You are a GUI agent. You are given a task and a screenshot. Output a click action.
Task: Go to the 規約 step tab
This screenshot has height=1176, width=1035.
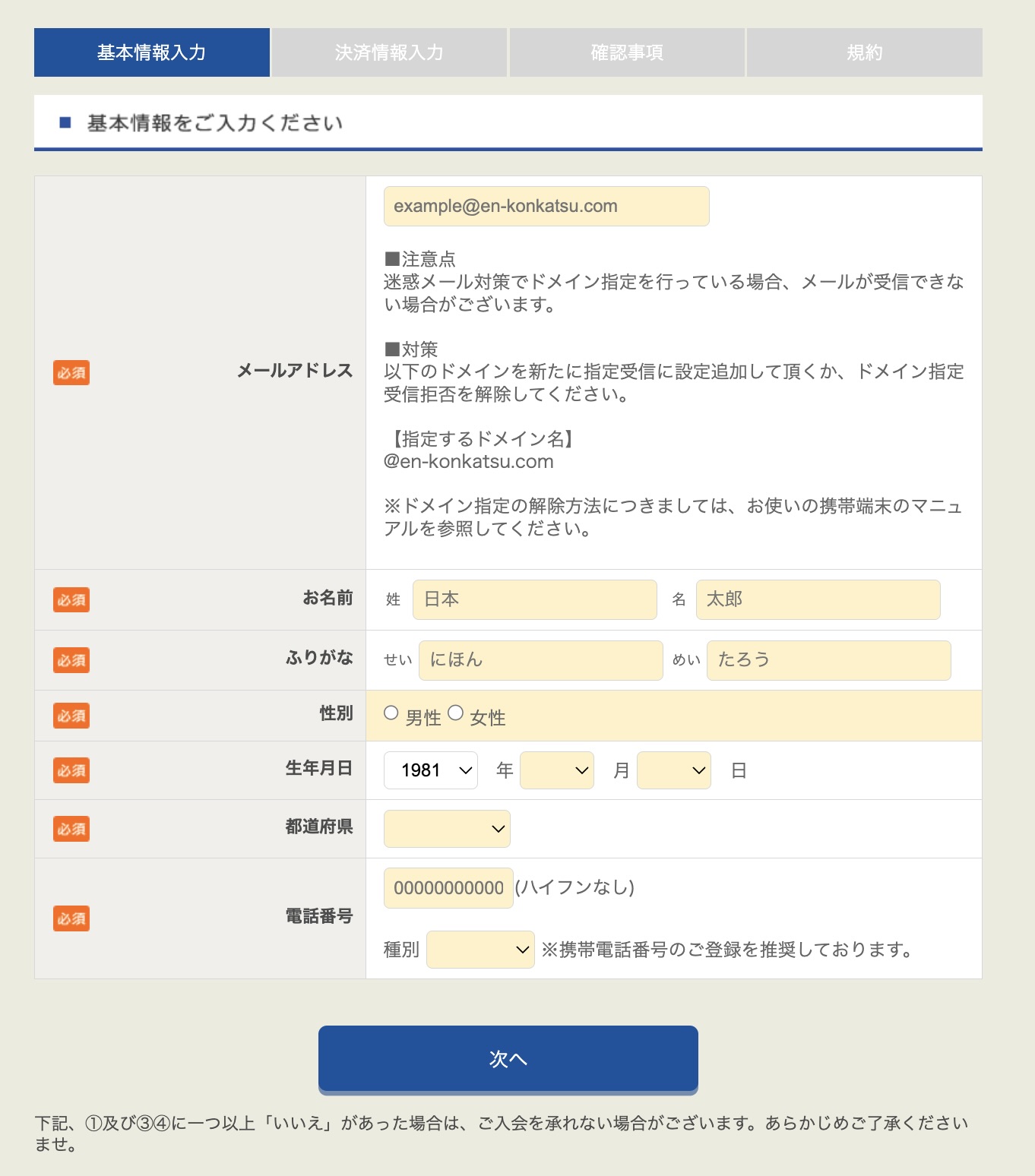tap(865, 52)
